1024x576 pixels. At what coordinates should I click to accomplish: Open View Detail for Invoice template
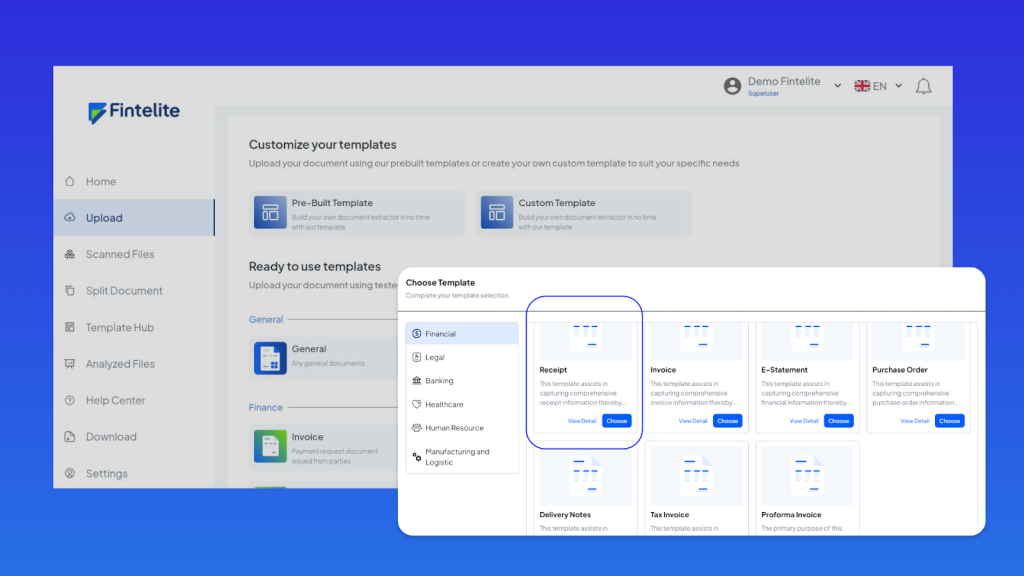coord(693,421)
